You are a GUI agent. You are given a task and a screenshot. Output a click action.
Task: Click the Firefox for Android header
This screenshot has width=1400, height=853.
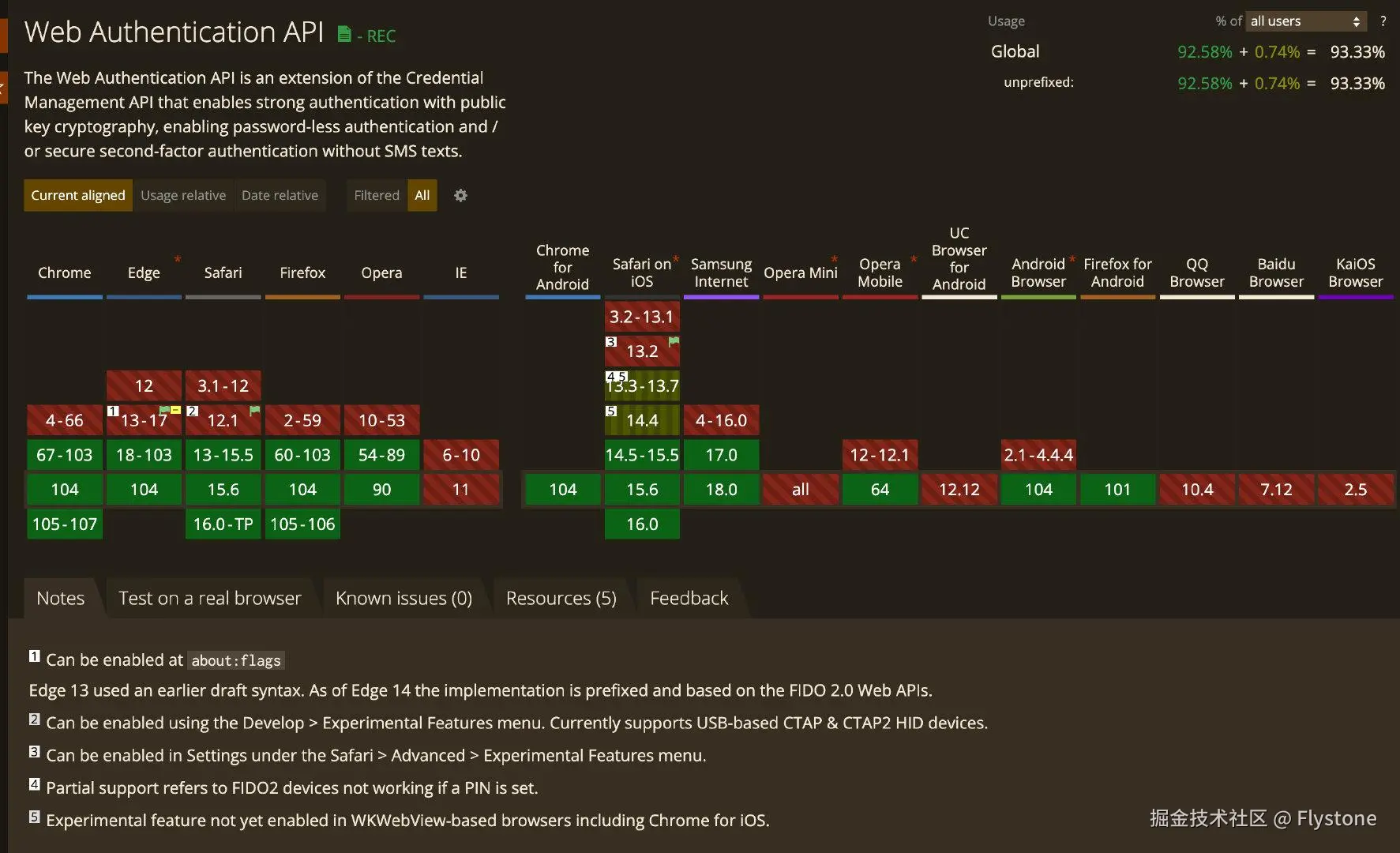pos(1117,272)
